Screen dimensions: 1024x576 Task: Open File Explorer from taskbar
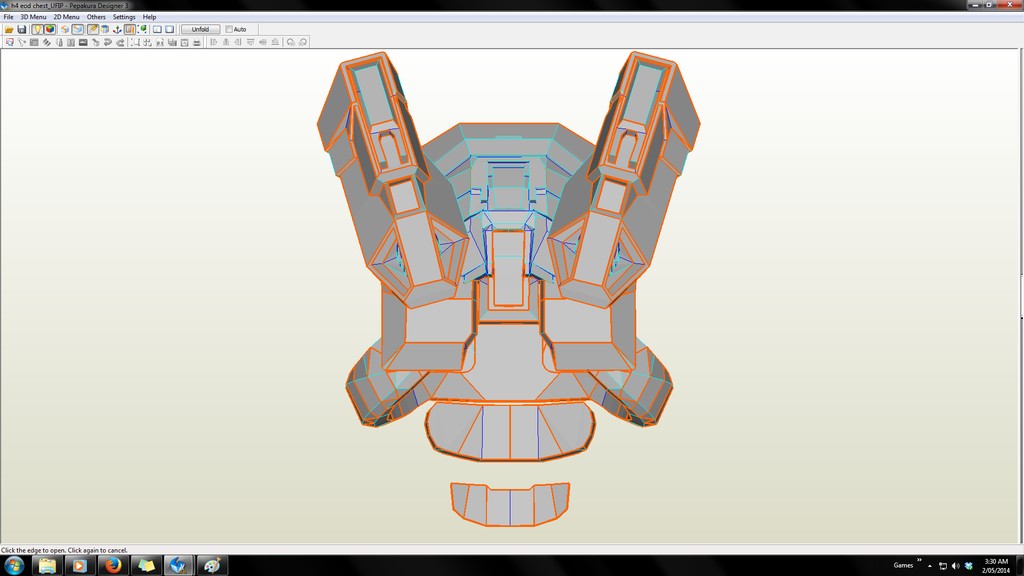(x=47, y=566)
